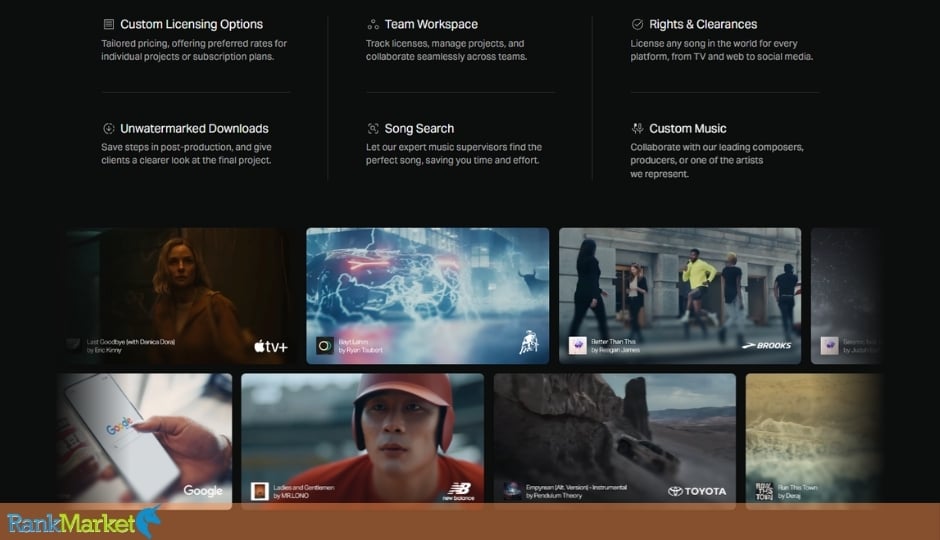940x540 pixels.
Task: Open the Song Search heading
Action: [419, 128]
